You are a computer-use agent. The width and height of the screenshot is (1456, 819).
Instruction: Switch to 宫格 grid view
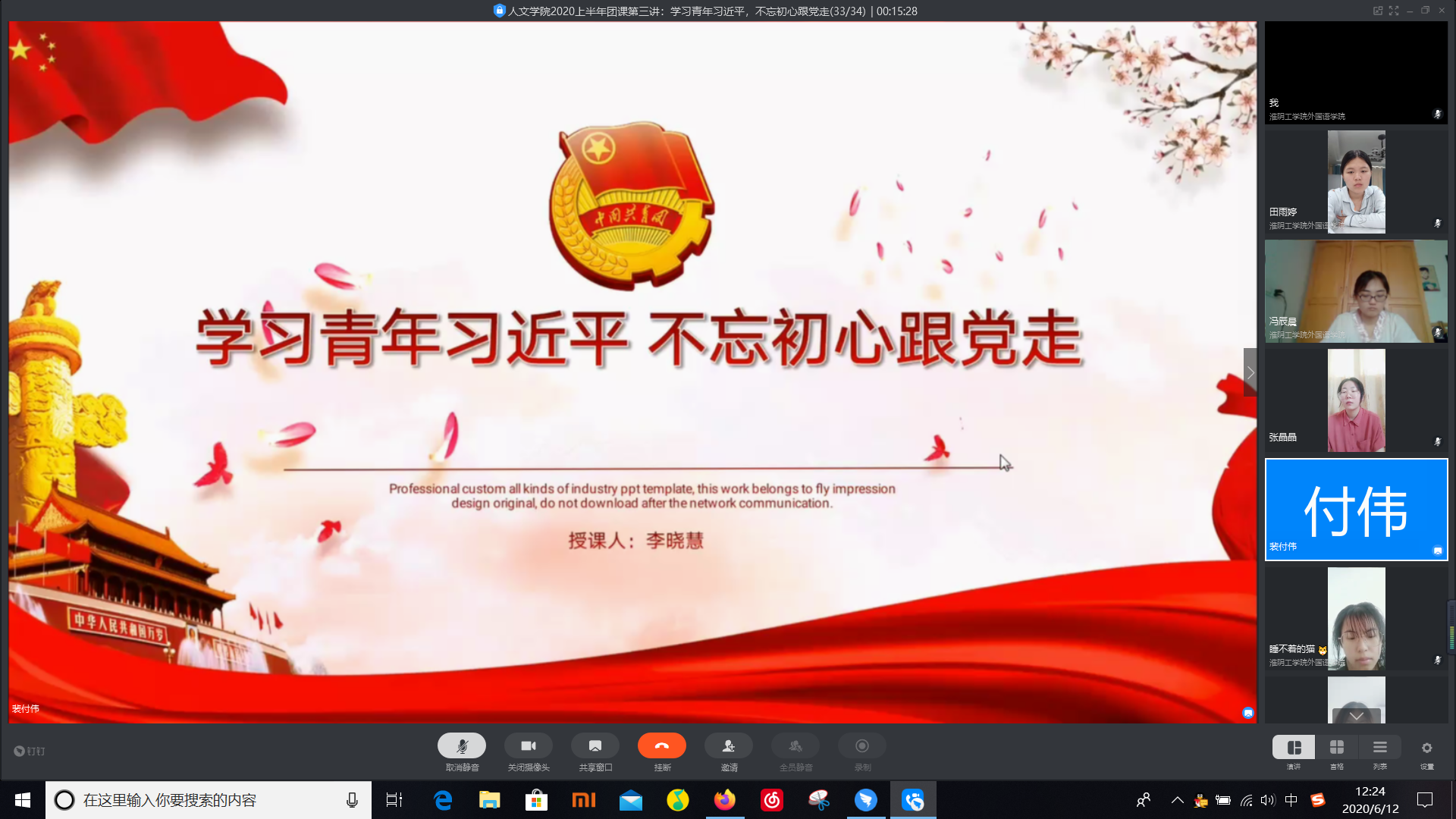[1337, 748]
